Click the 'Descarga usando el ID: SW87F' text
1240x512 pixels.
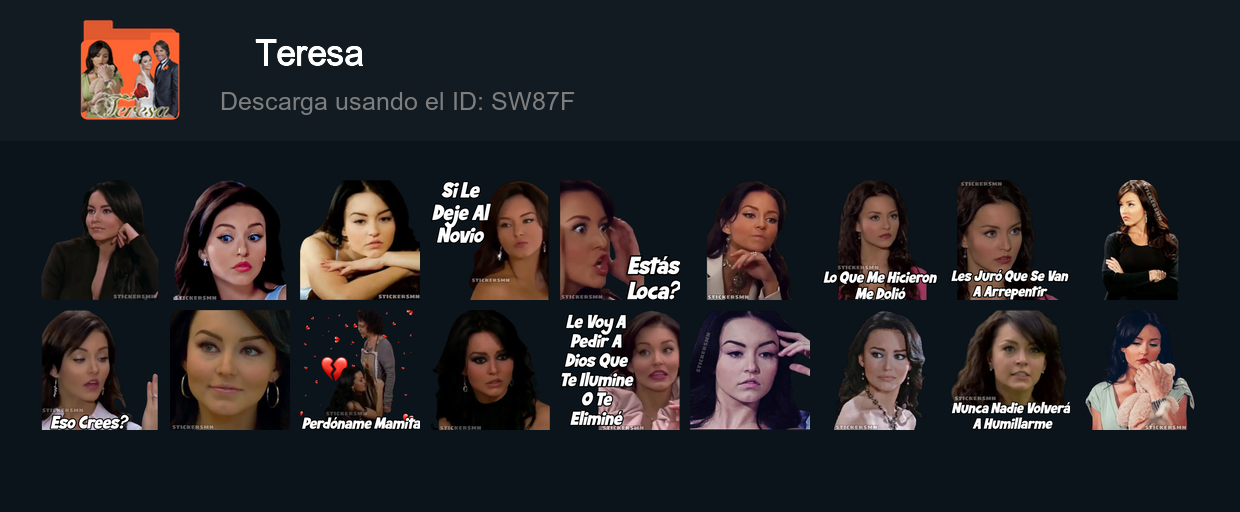click(x=397, y=101)
